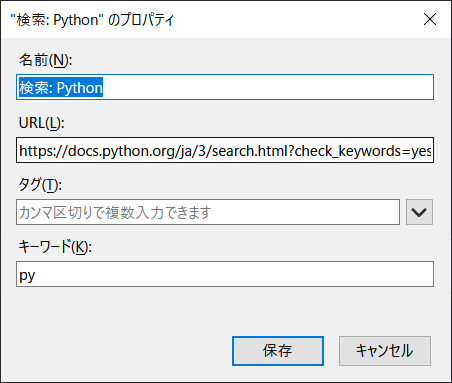The width and height of the screenshot is (452, 383).
Task: Close the properties dialog window
Action: 430,19
